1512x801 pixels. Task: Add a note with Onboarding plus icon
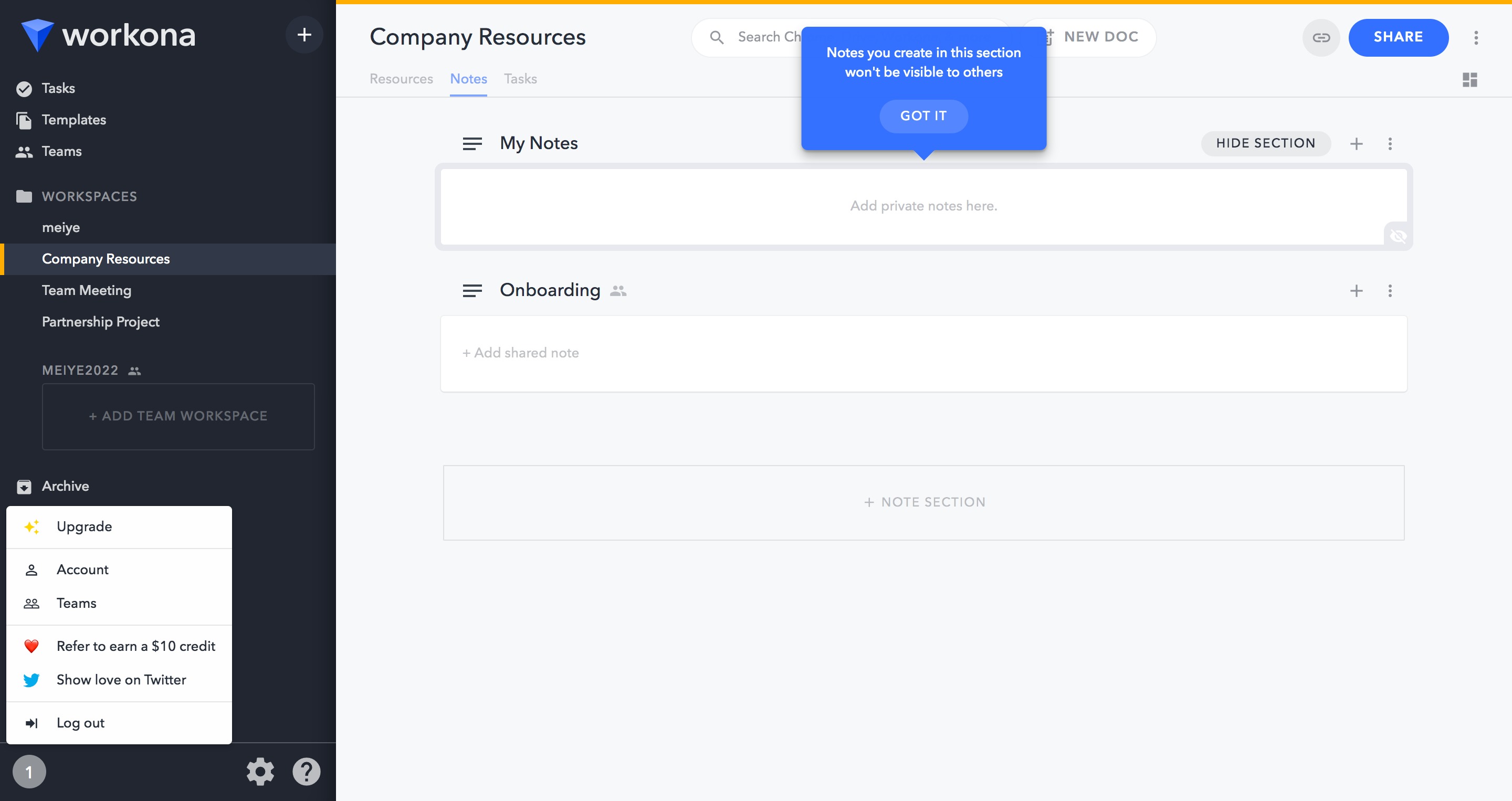(1356, 290)
